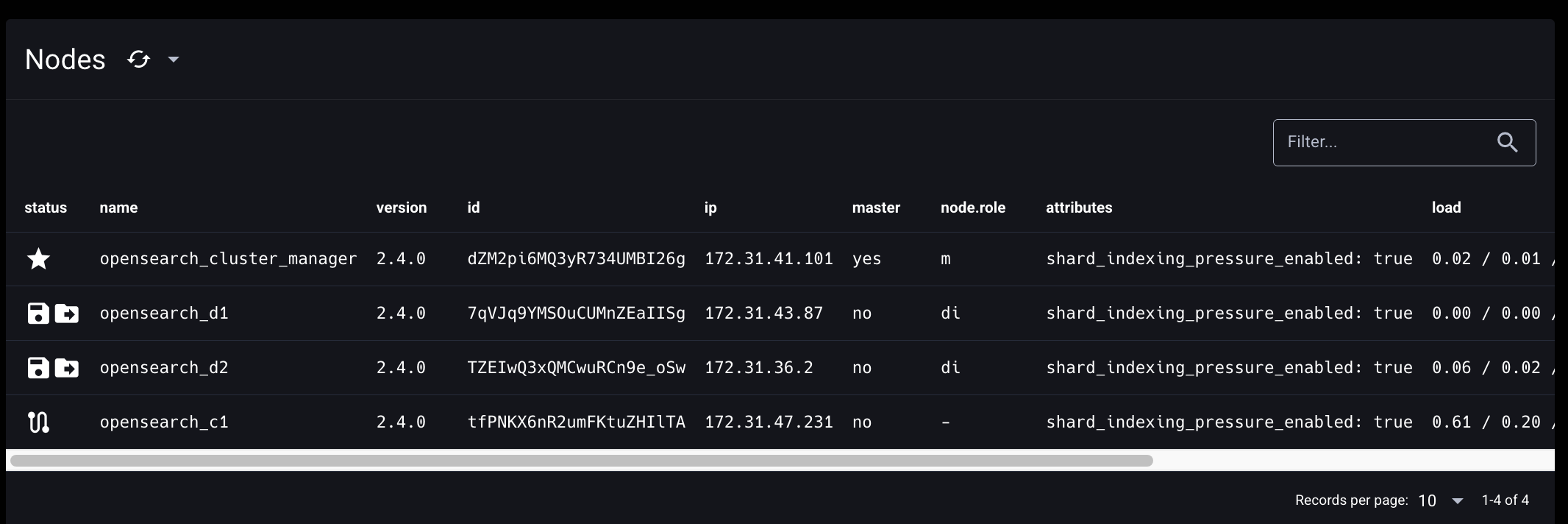Sort by the version column header

coord(402,208)
